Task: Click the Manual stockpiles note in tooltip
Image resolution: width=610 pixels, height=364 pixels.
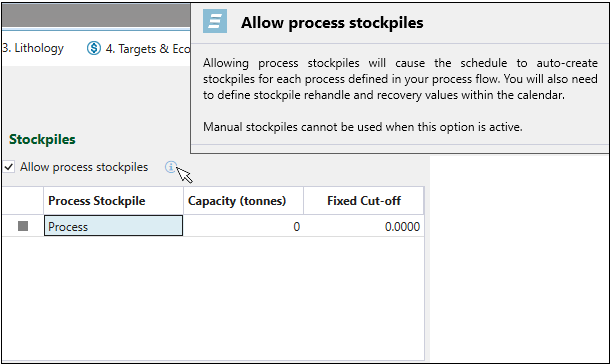Action: 363,127
